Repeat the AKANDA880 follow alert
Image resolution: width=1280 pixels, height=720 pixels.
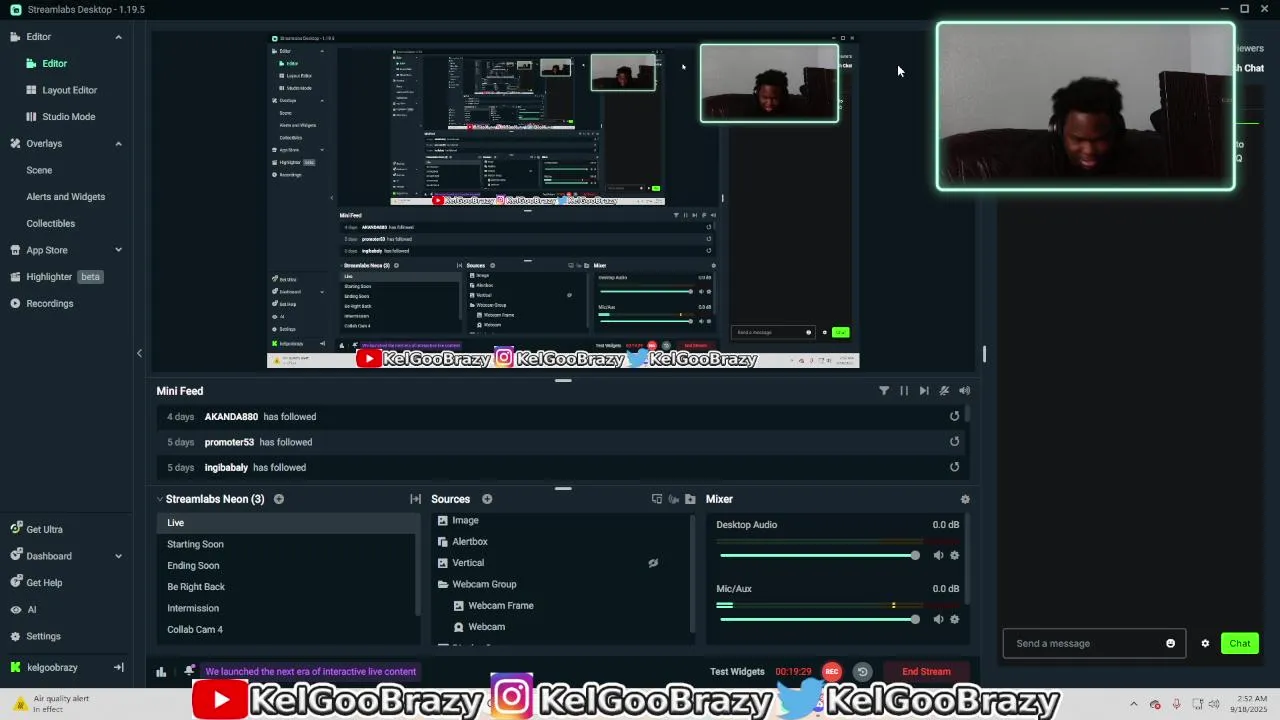tap(954, 417)
